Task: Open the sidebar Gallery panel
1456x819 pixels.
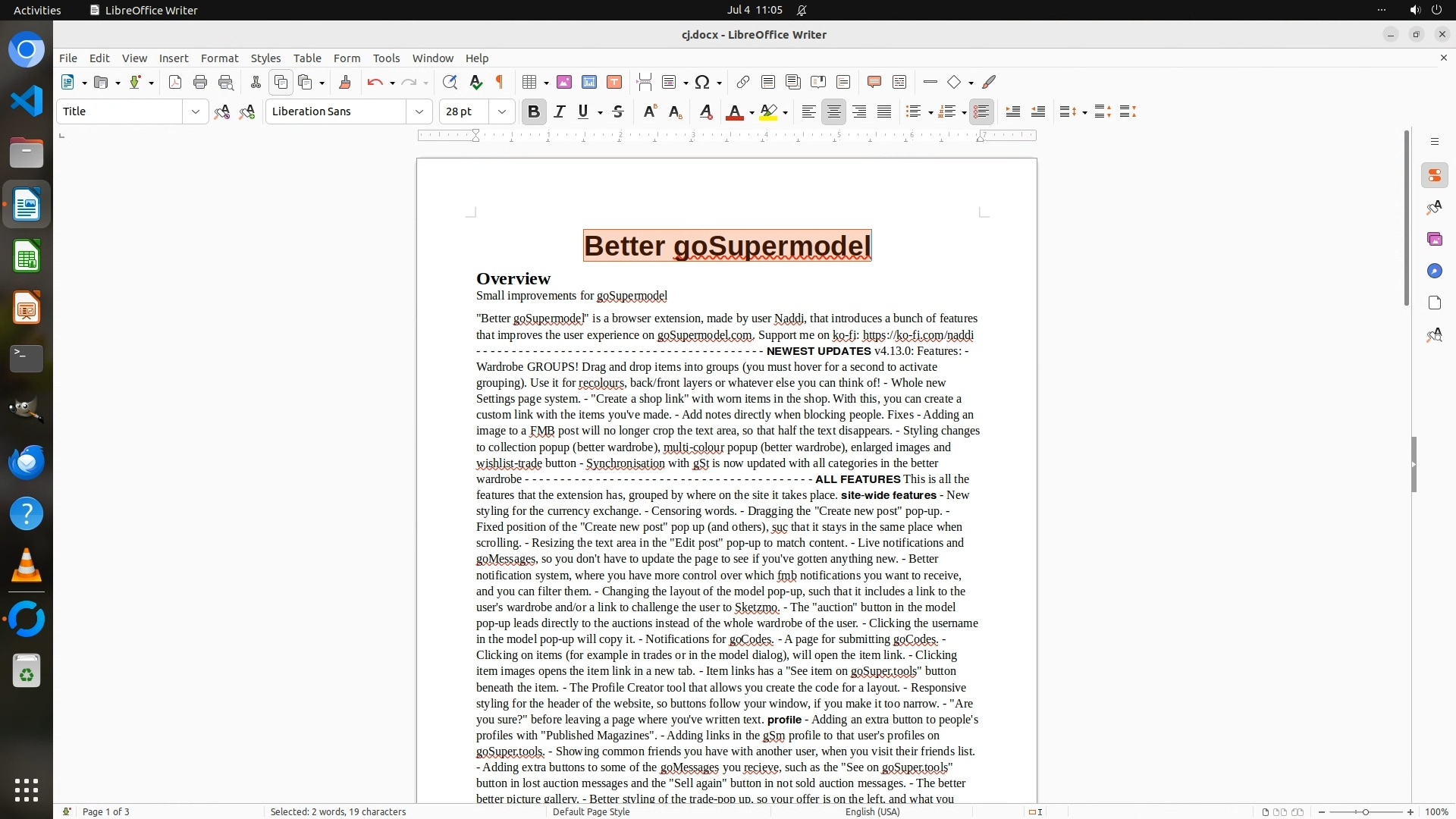Action: 1434,240
